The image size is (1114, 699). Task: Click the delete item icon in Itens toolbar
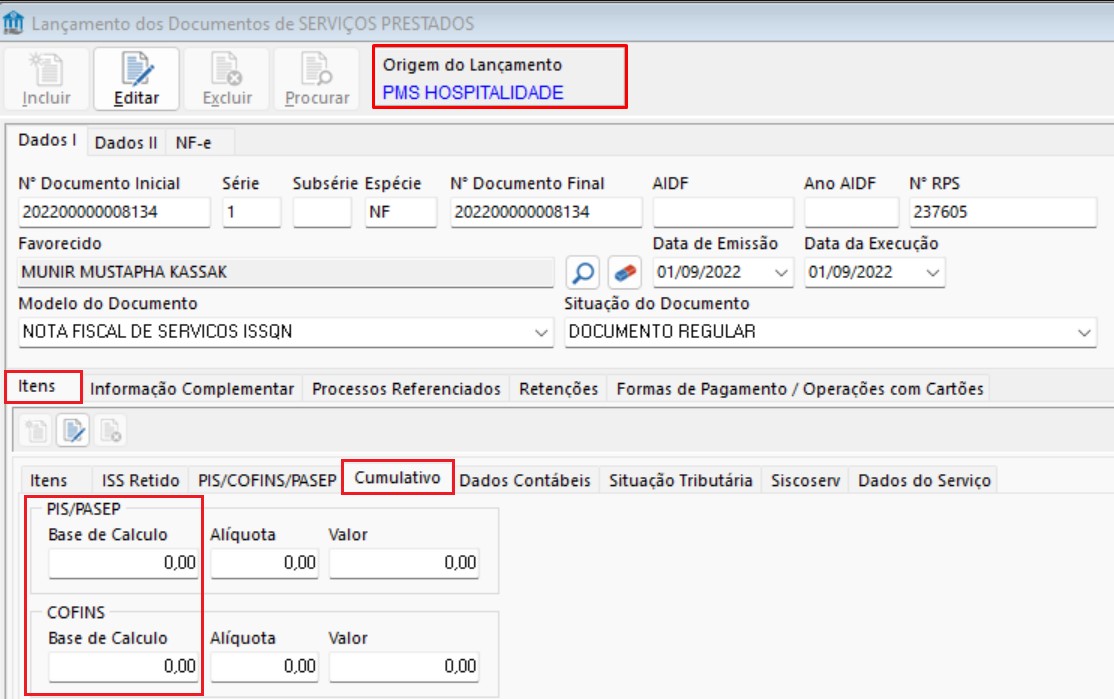click(110, 430)
